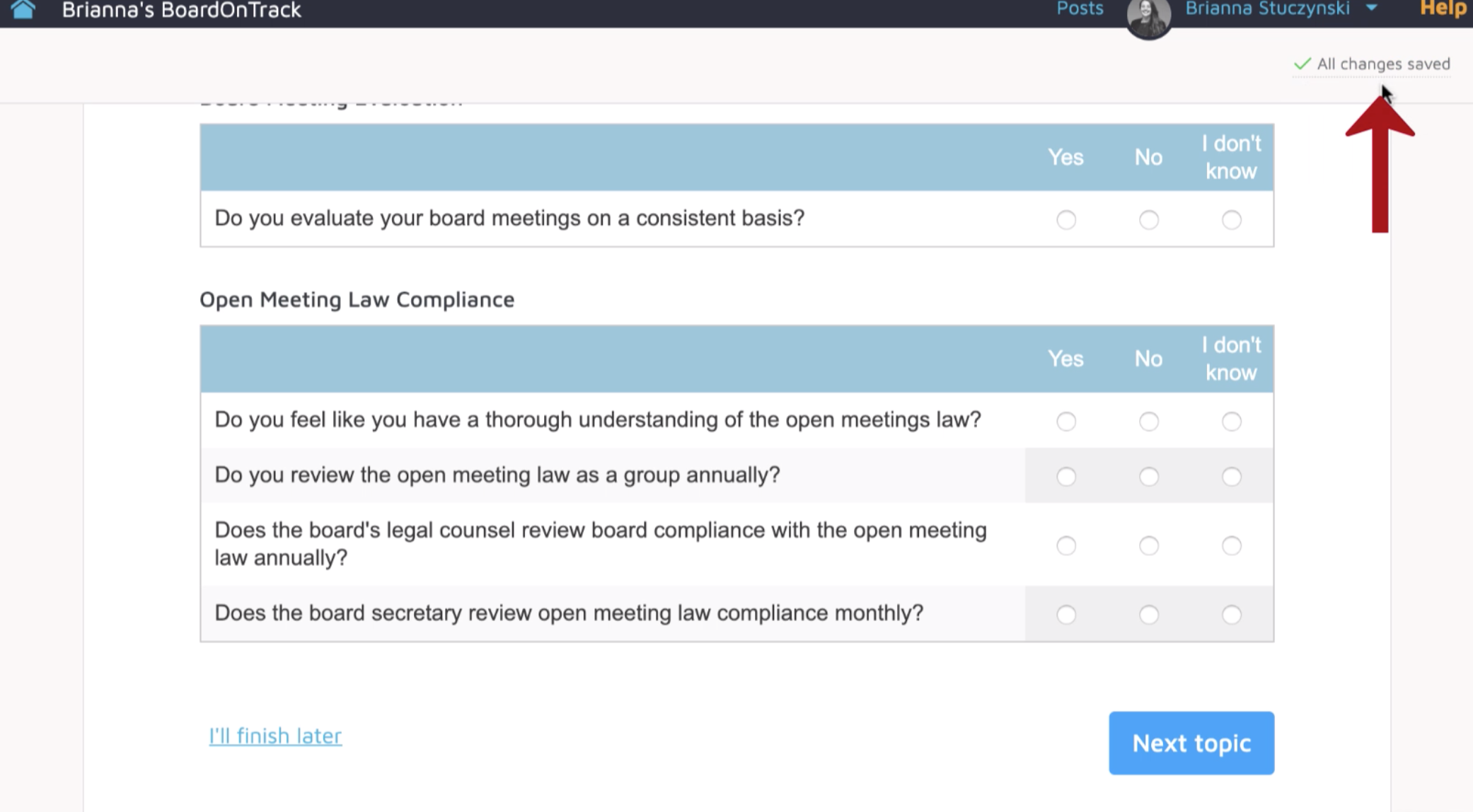This screenshot has height=812, width=1473.
Task: Select Yes for evaluating board meetings consistently
Action: 1066,220
